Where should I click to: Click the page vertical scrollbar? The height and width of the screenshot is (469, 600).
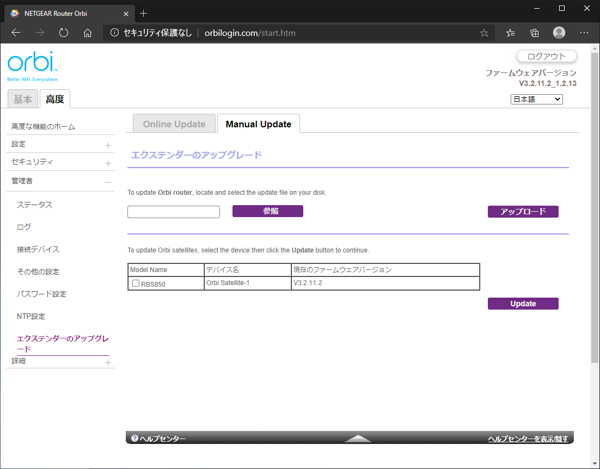(594, 207)
